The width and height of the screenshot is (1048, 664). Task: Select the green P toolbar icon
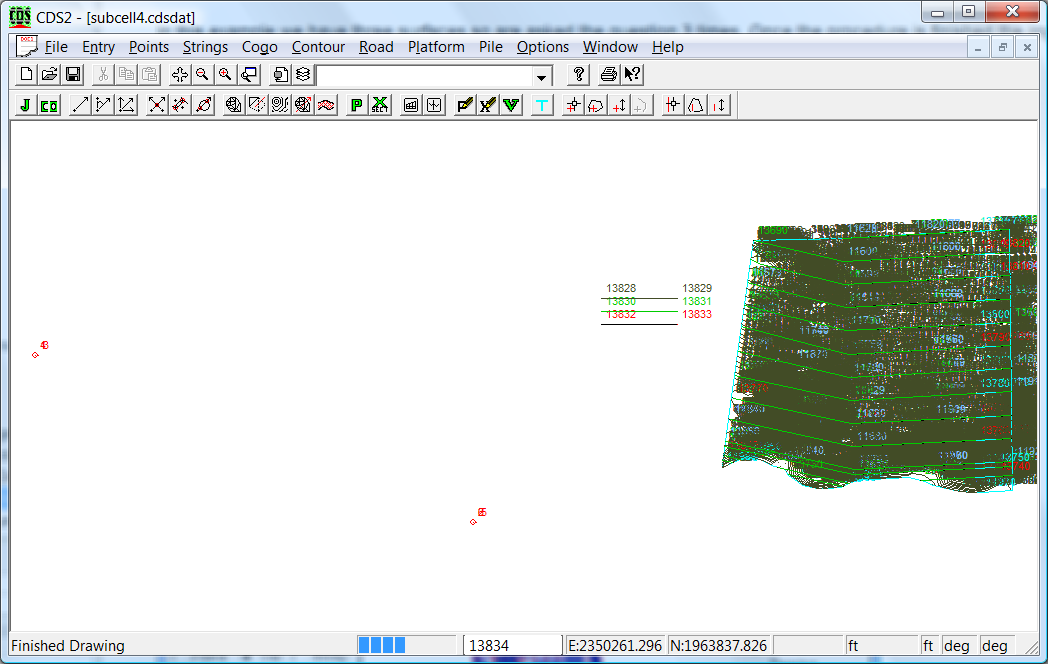[x=356, y=105]
